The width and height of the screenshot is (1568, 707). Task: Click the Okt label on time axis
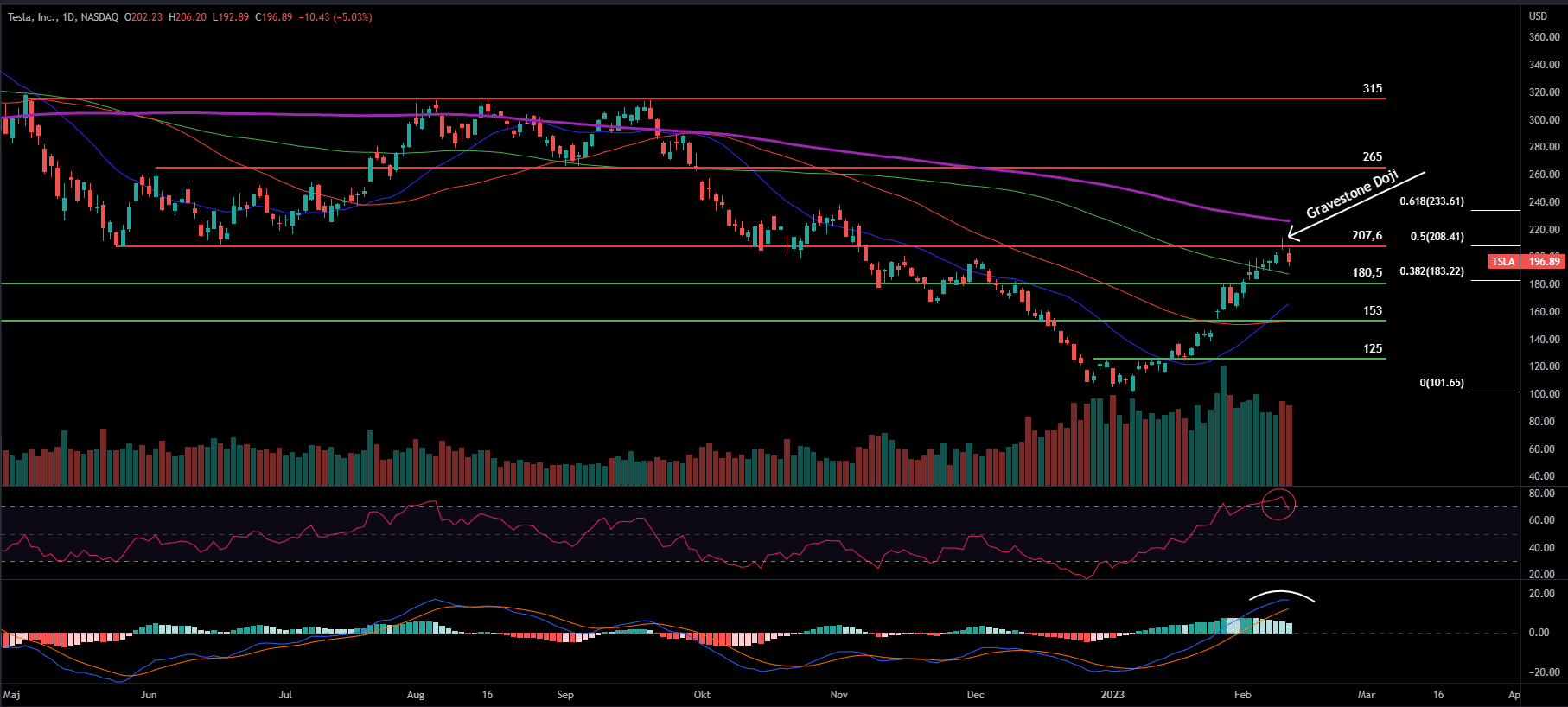[x=702, y=695]
